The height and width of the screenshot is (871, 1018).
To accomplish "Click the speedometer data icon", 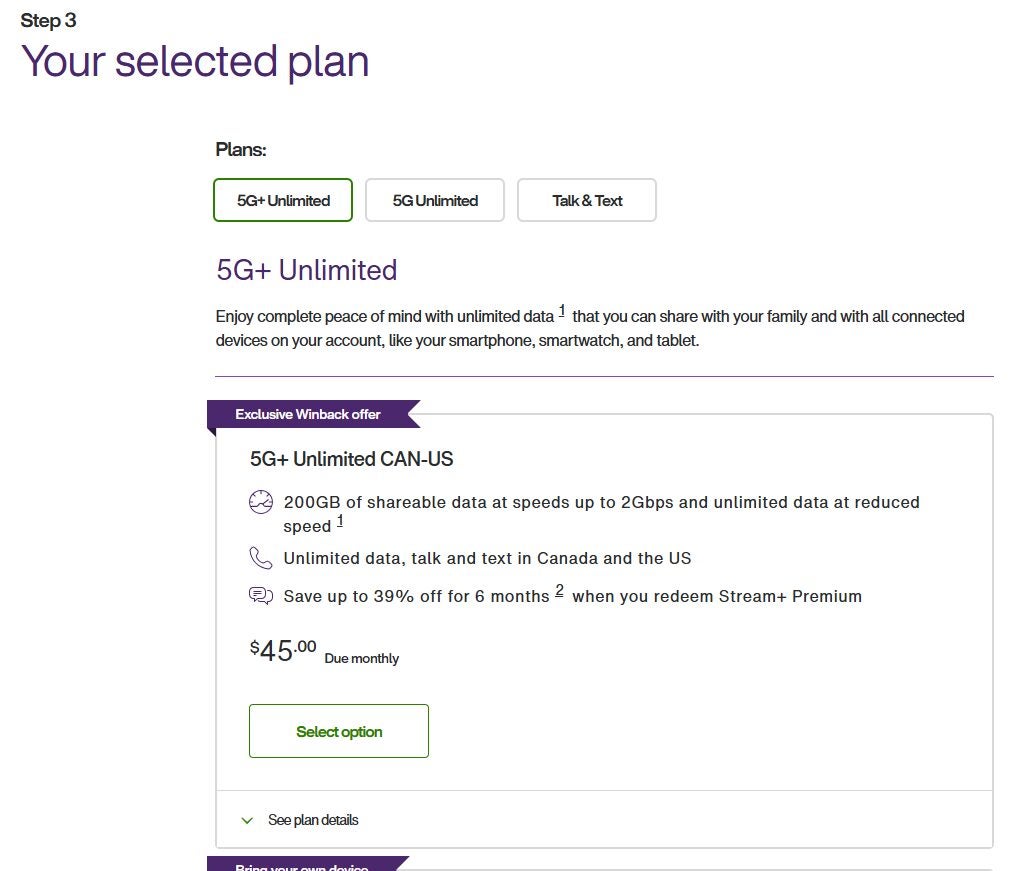I will 261,502.
